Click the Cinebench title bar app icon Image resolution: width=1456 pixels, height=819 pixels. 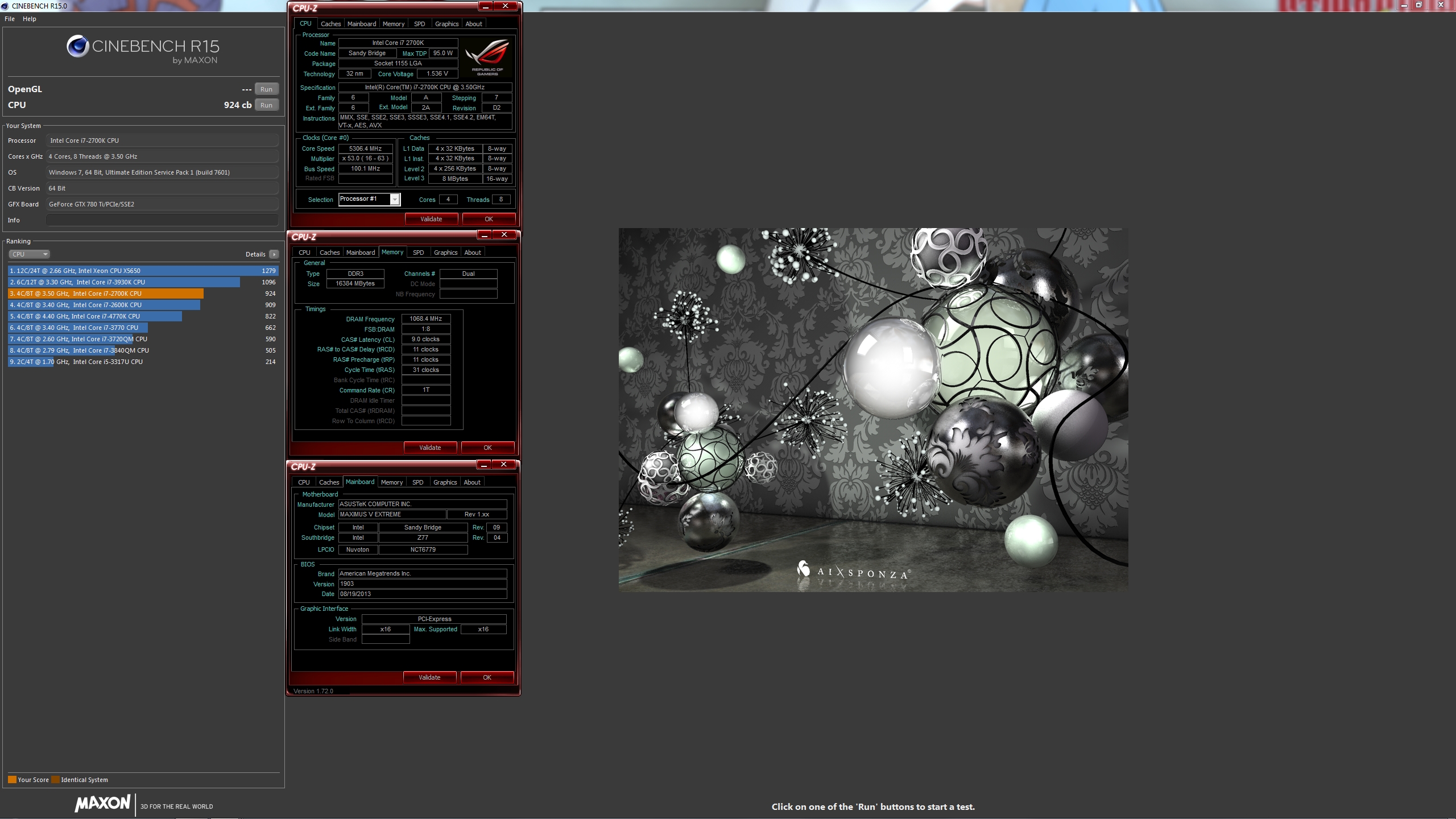click(5, 6)
